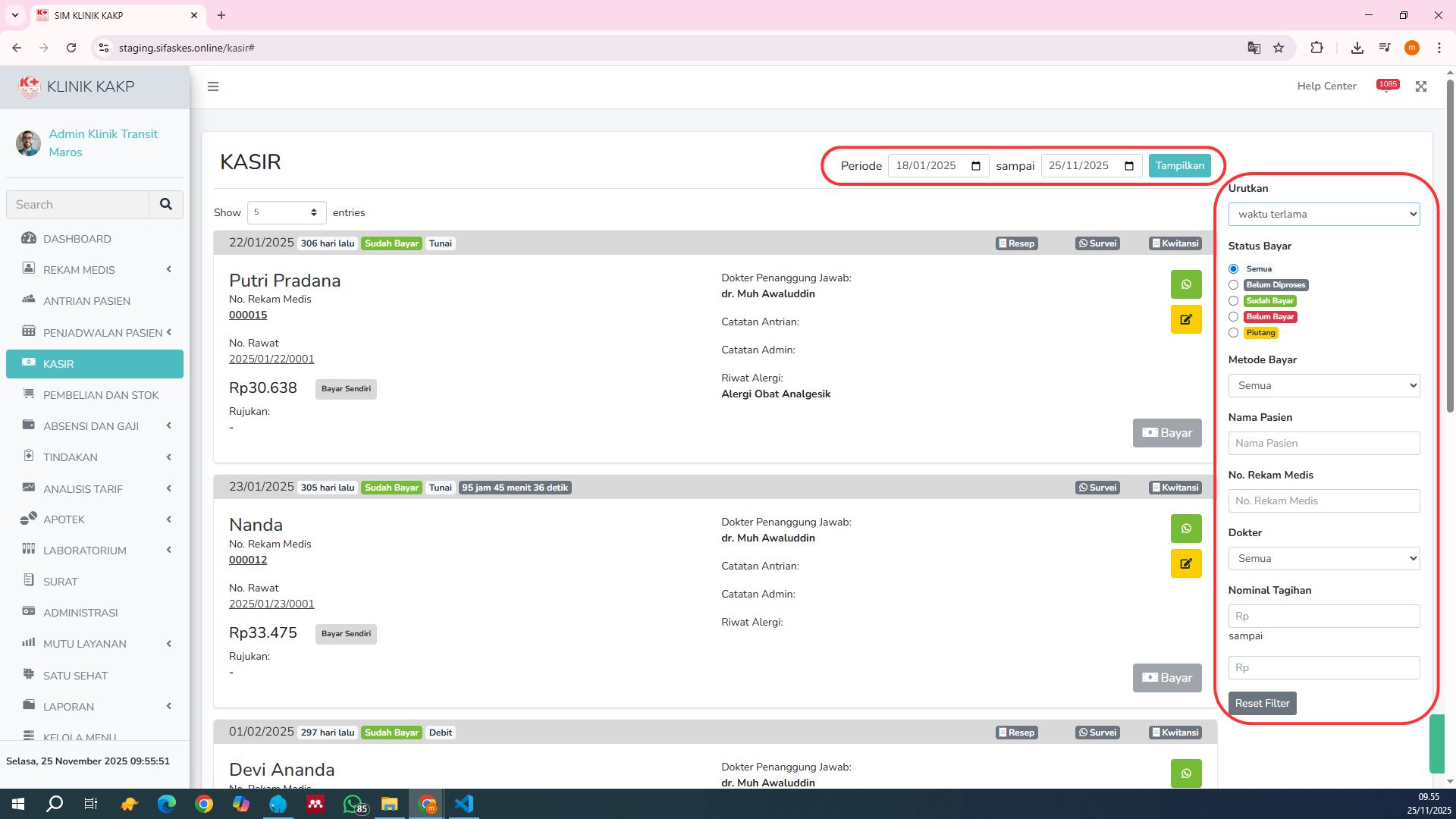This screenshot has height=819, width=1456.
Task: Click the Reset Filter button
Action: (x=1262, y=703)
